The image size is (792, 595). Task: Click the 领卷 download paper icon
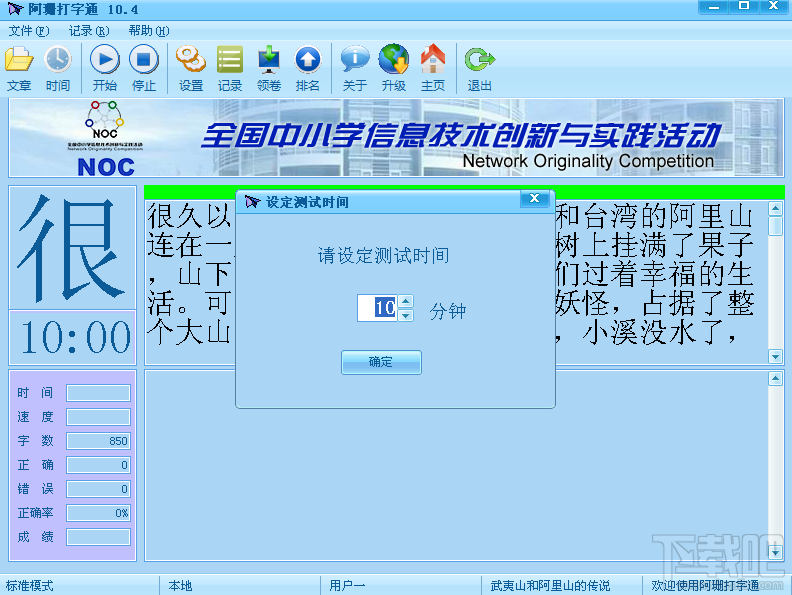[x=269, y=68]
